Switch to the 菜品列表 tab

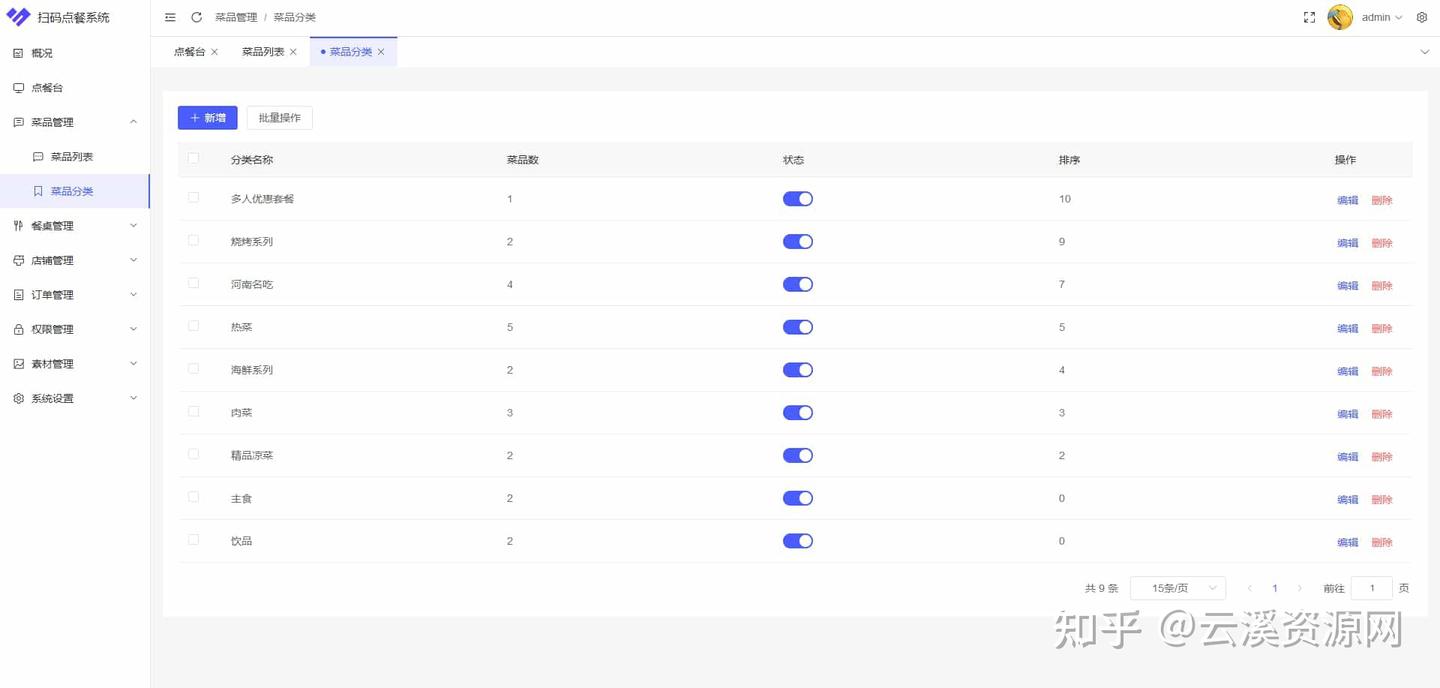263,52
